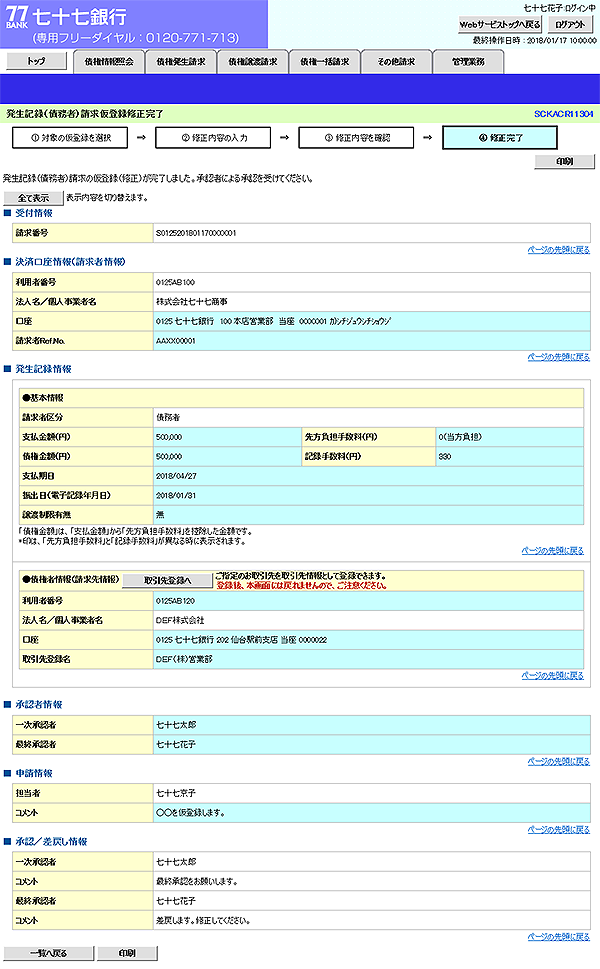Click 請求者Ref.No. value AAXX00001
This screenshot has width=600, height=969.
point(175,341)
